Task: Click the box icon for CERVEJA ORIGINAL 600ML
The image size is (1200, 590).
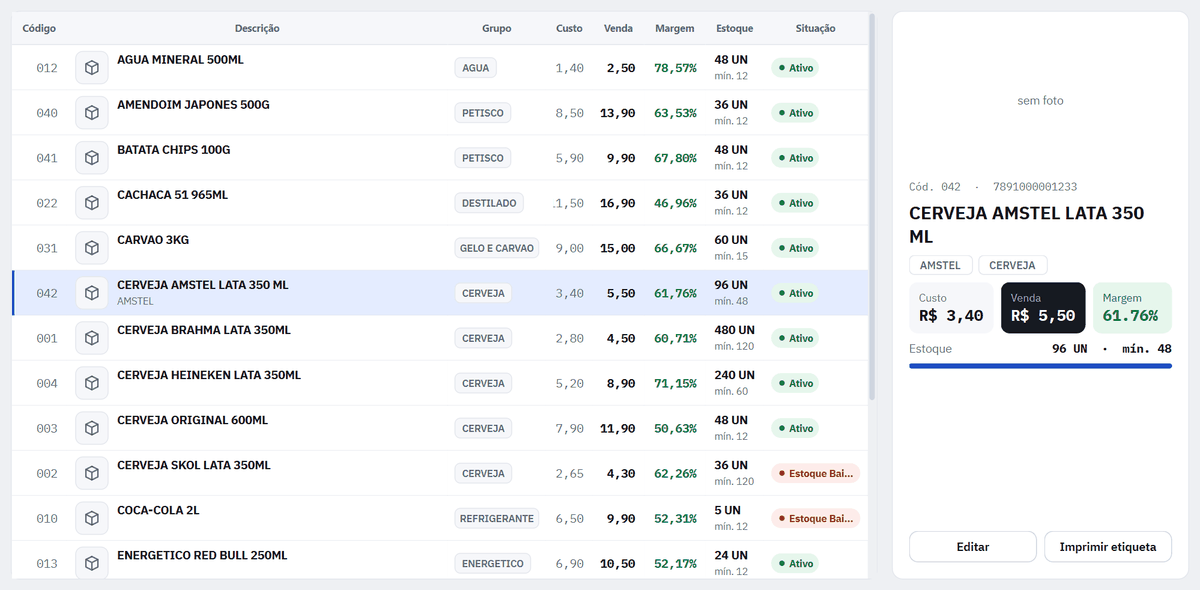Action: tap(92, 428)
